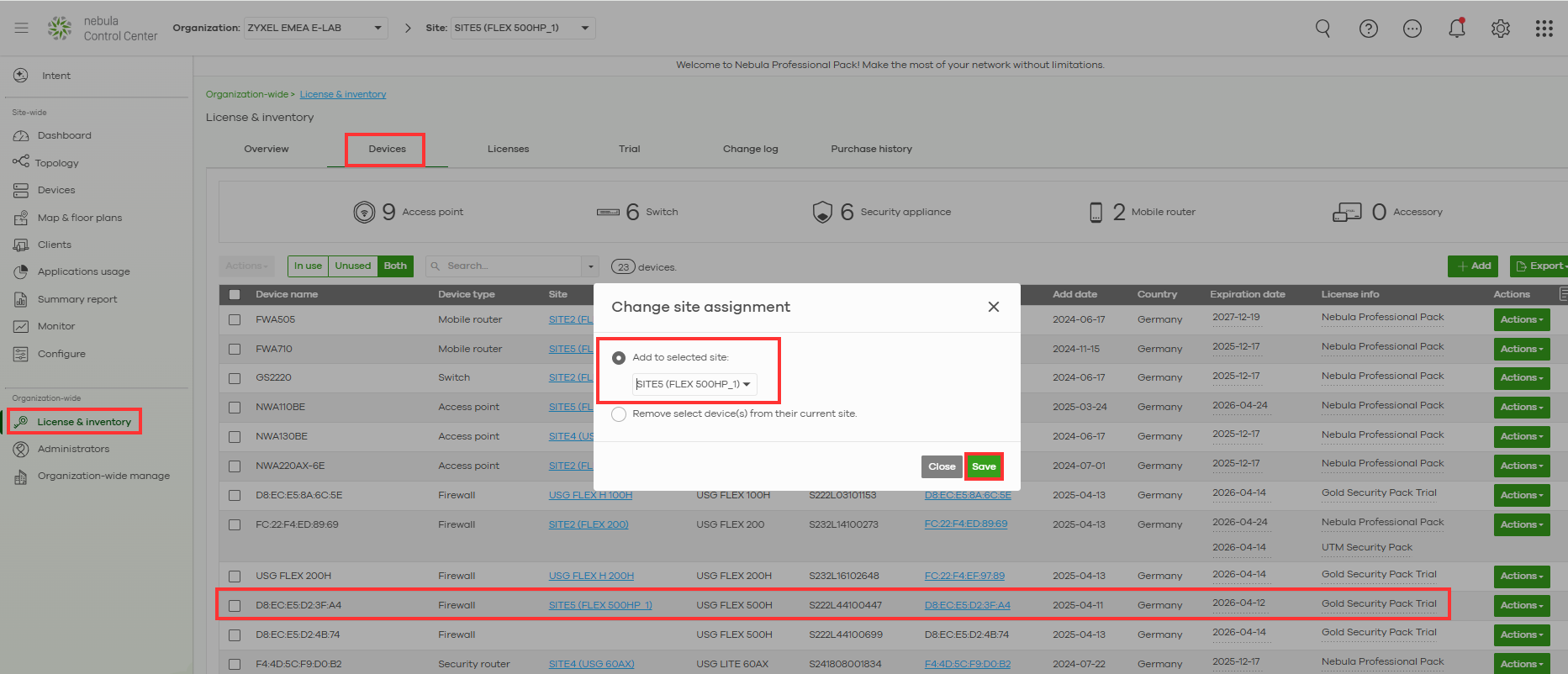Image resolution: width=1568 pixels, height=674 pixels.
Task: Open the settings gear icon
Action: pyautogui.click(x=1500, y=29)
